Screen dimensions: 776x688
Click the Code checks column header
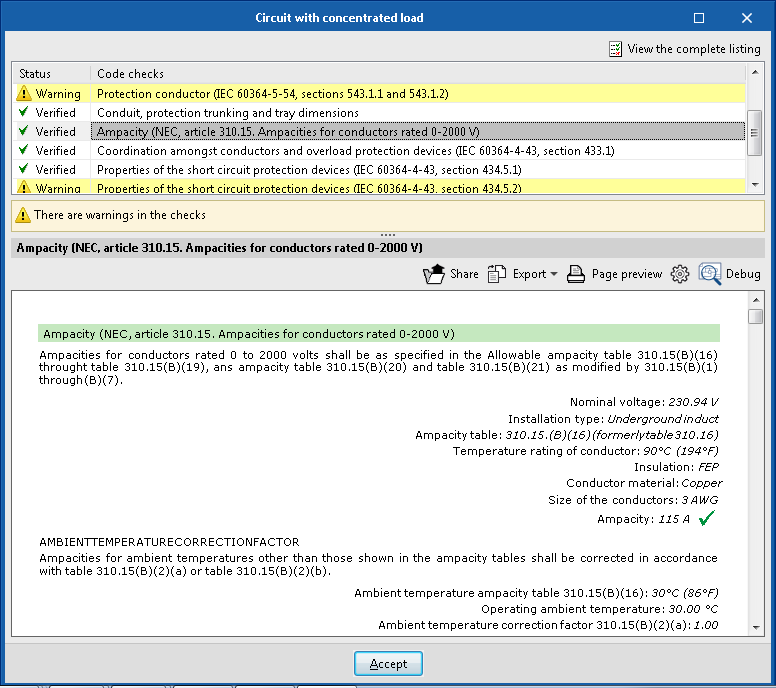[x=130, y=74]
